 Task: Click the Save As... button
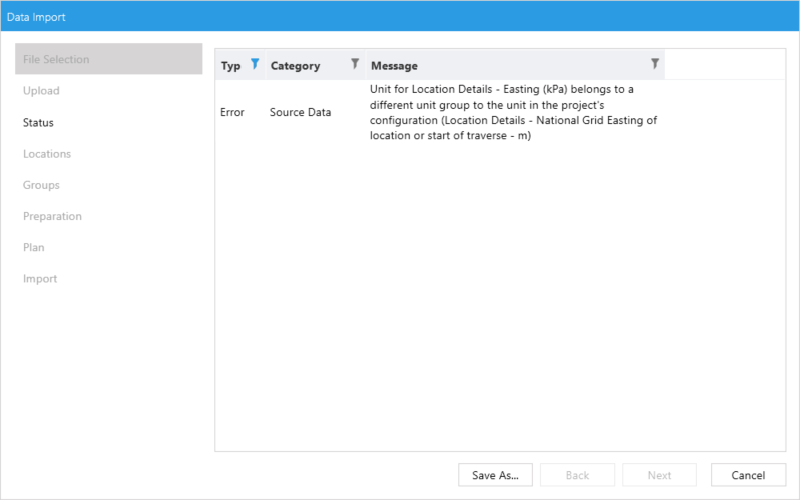point(495,475)
